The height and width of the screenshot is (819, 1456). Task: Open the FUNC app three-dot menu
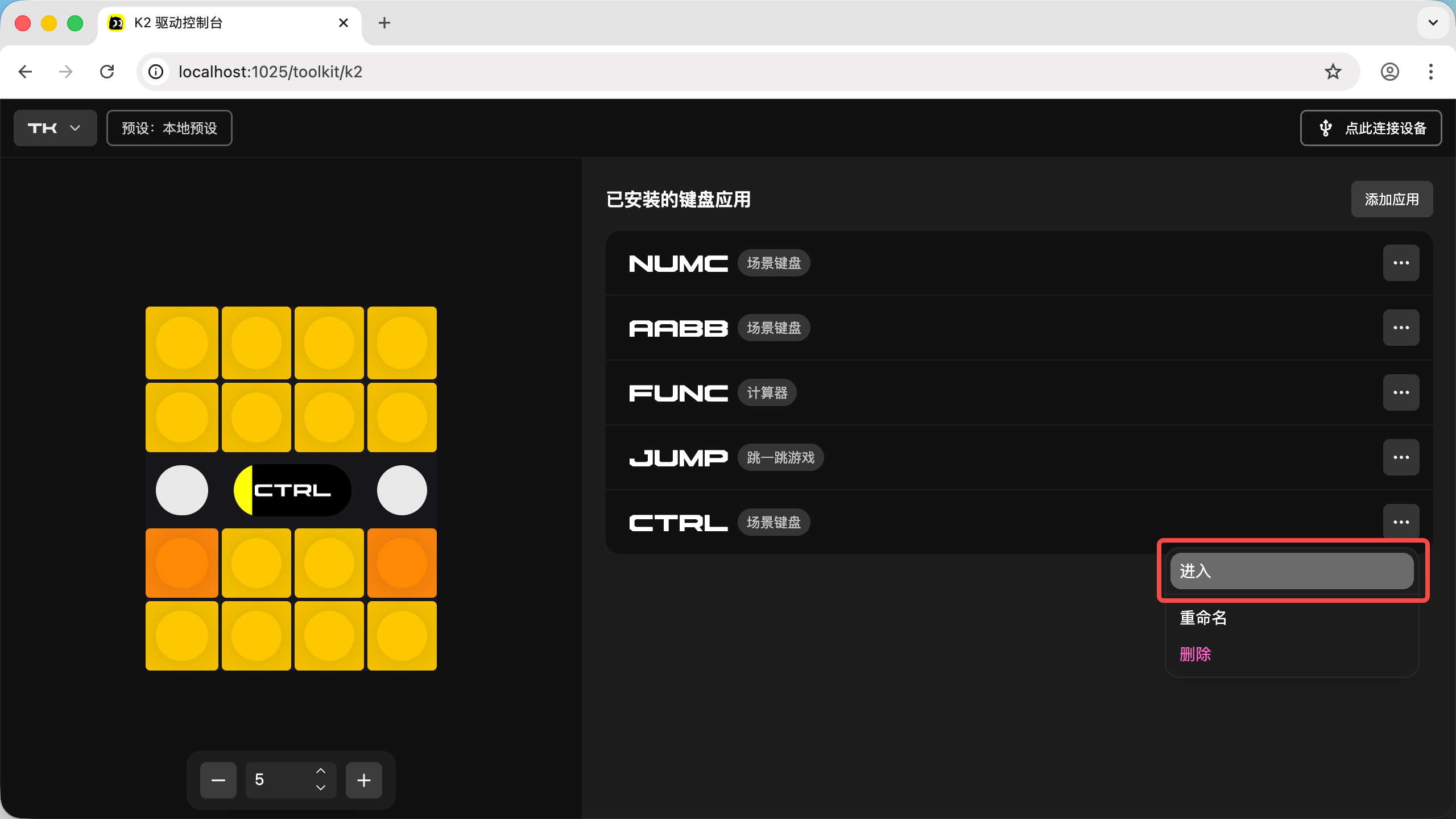pyautogui.click(x=1401, y=392)
